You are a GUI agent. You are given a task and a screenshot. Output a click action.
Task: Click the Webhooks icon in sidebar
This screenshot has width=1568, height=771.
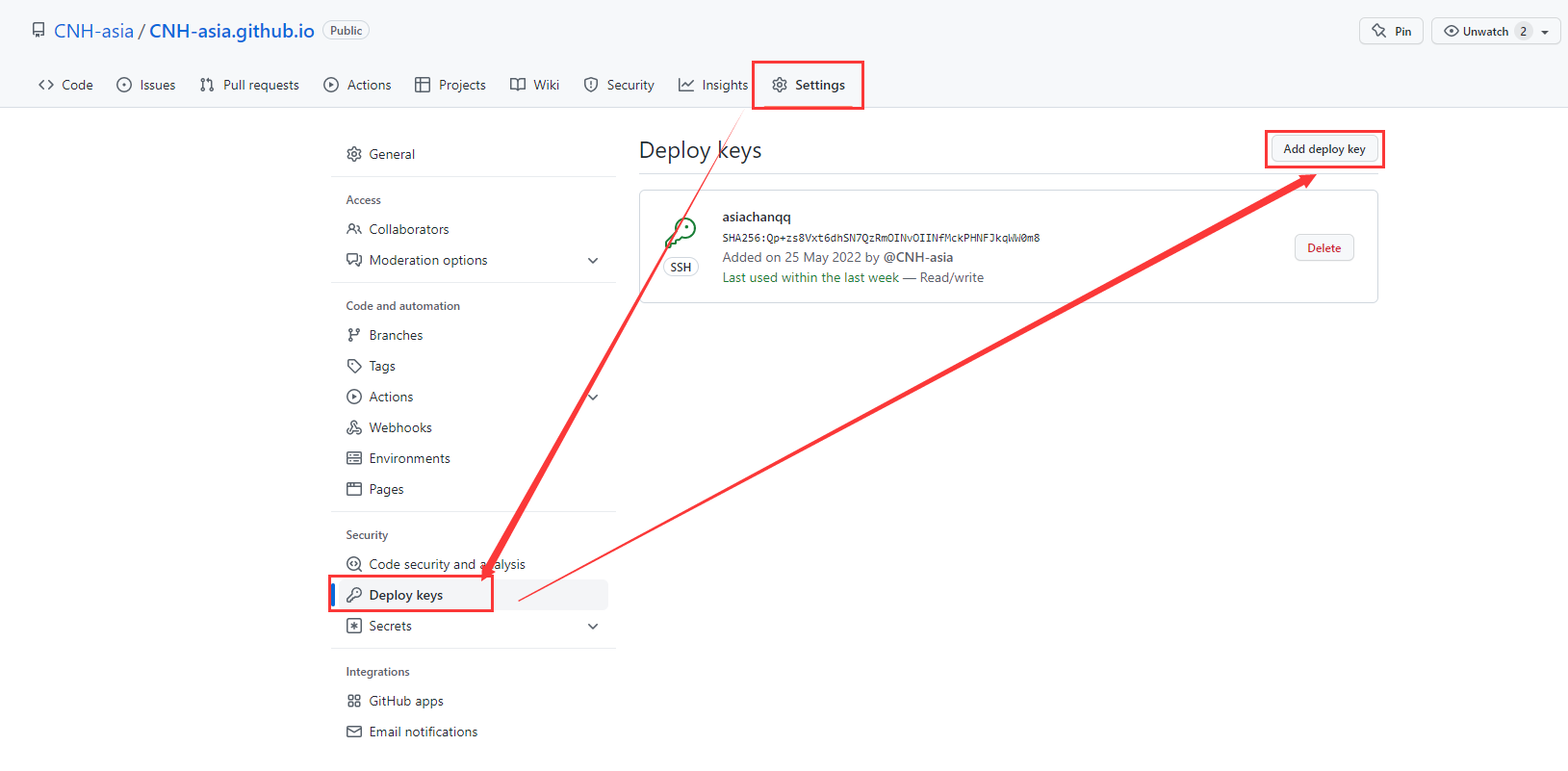(x=354, y=427)
